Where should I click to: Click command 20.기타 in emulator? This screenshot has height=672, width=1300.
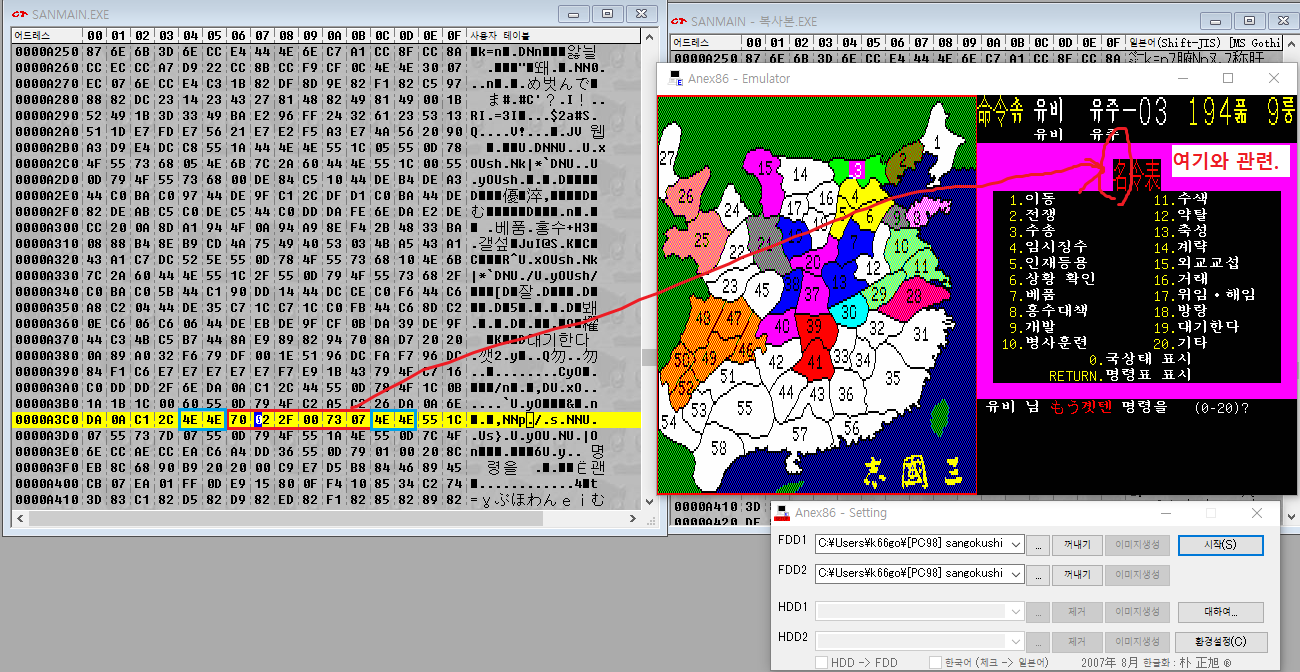coord(1180,342)
